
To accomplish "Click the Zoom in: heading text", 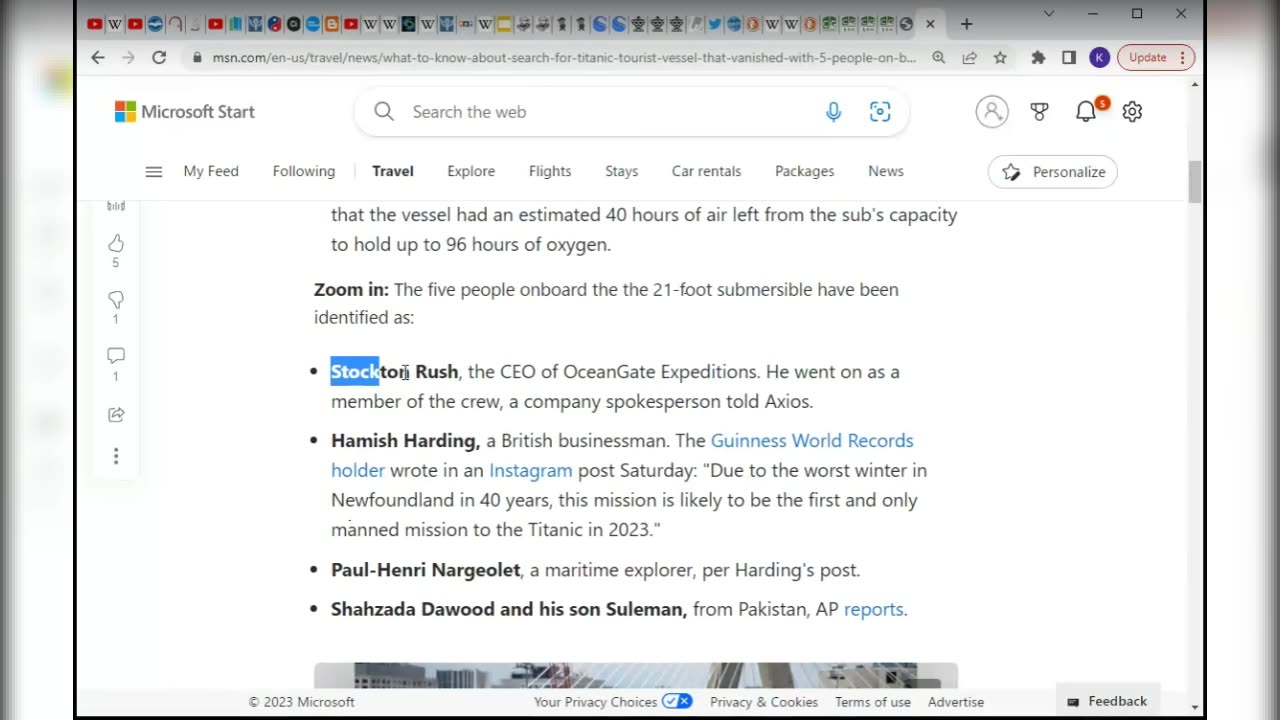I will 351,290.
